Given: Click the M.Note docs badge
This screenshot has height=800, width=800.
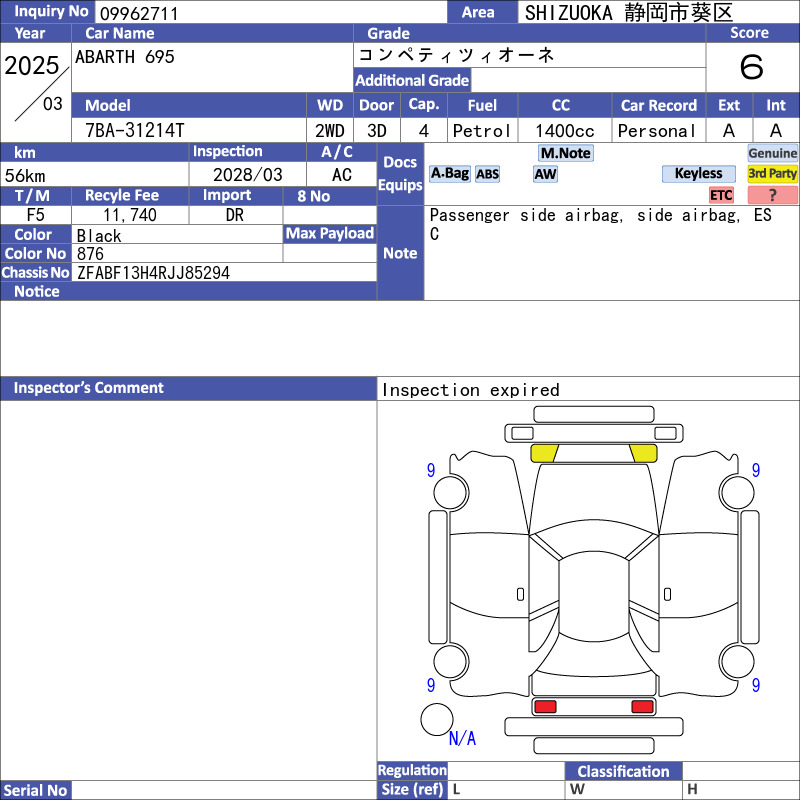Looking at the screenshot, I should (566, 153).
